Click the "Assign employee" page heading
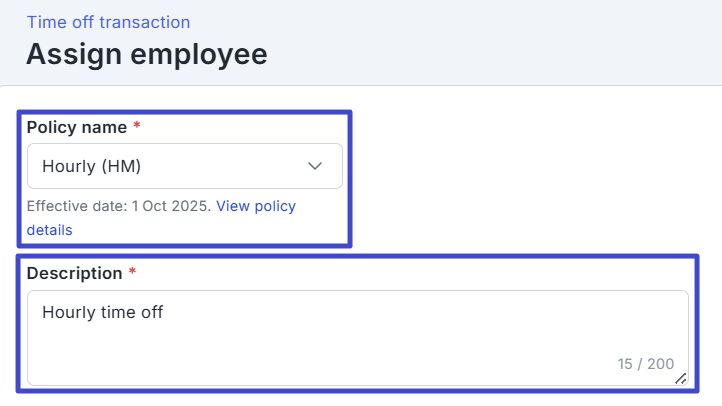This screenshot has height=406, width=722. click(x=146, y=54)
